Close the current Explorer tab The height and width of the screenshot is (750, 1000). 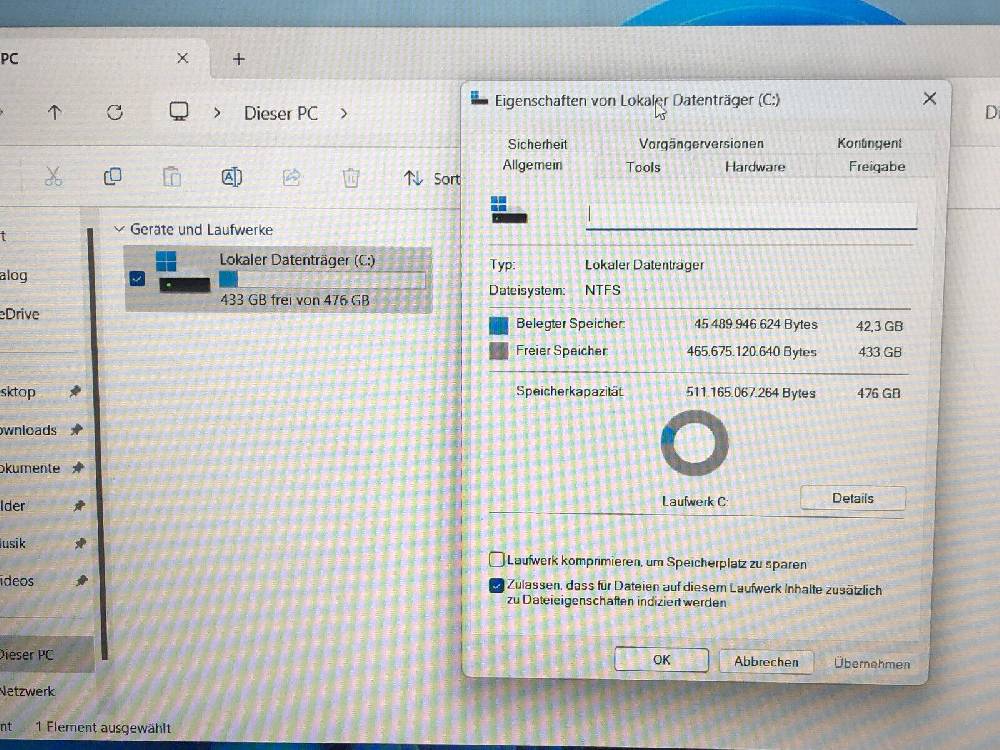[x=182, y=58]
